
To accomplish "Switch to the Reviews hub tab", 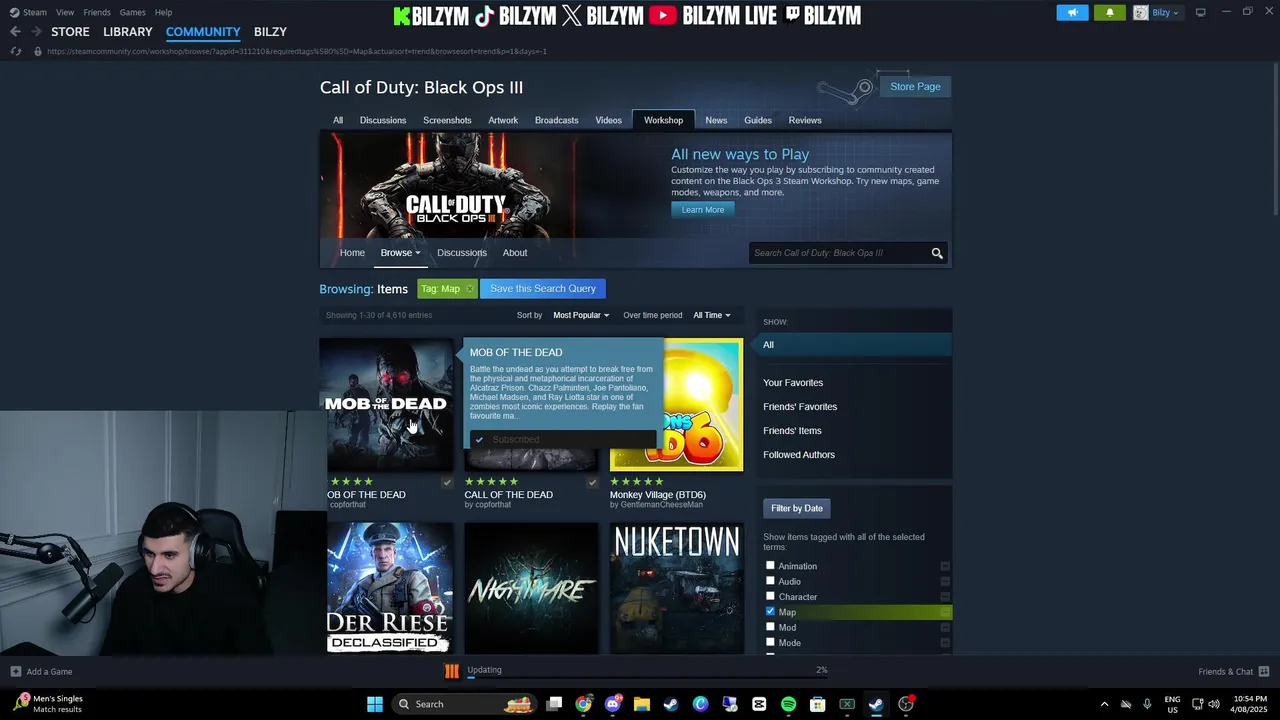I will pos(805,120).
